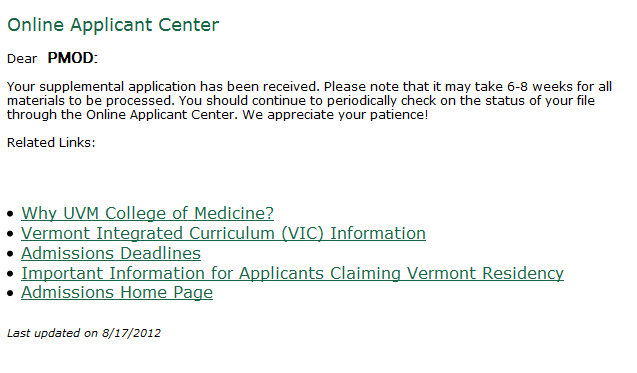Click the bullet beside Important Information for Applicants

coord(11,273)
